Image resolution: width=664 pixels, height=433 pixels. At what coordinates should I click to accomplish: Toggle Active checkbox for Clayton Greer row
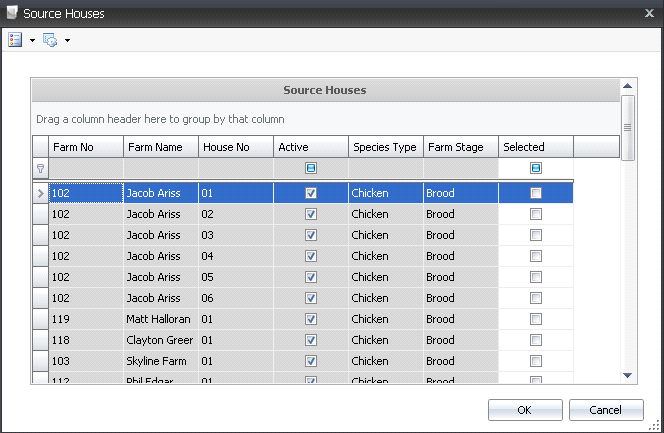pos(311,340)
